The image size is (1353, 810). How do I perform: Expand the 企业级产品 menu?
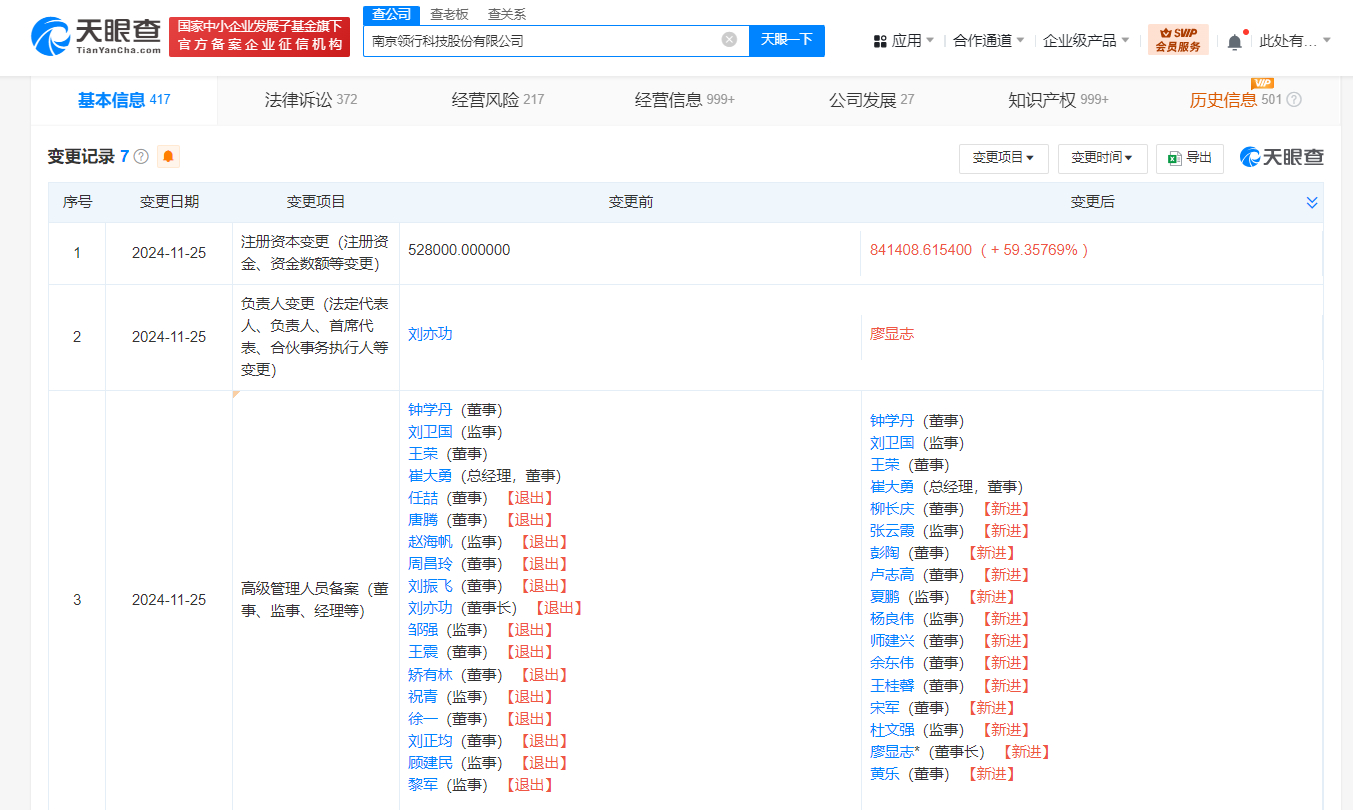pos(1086,41)
